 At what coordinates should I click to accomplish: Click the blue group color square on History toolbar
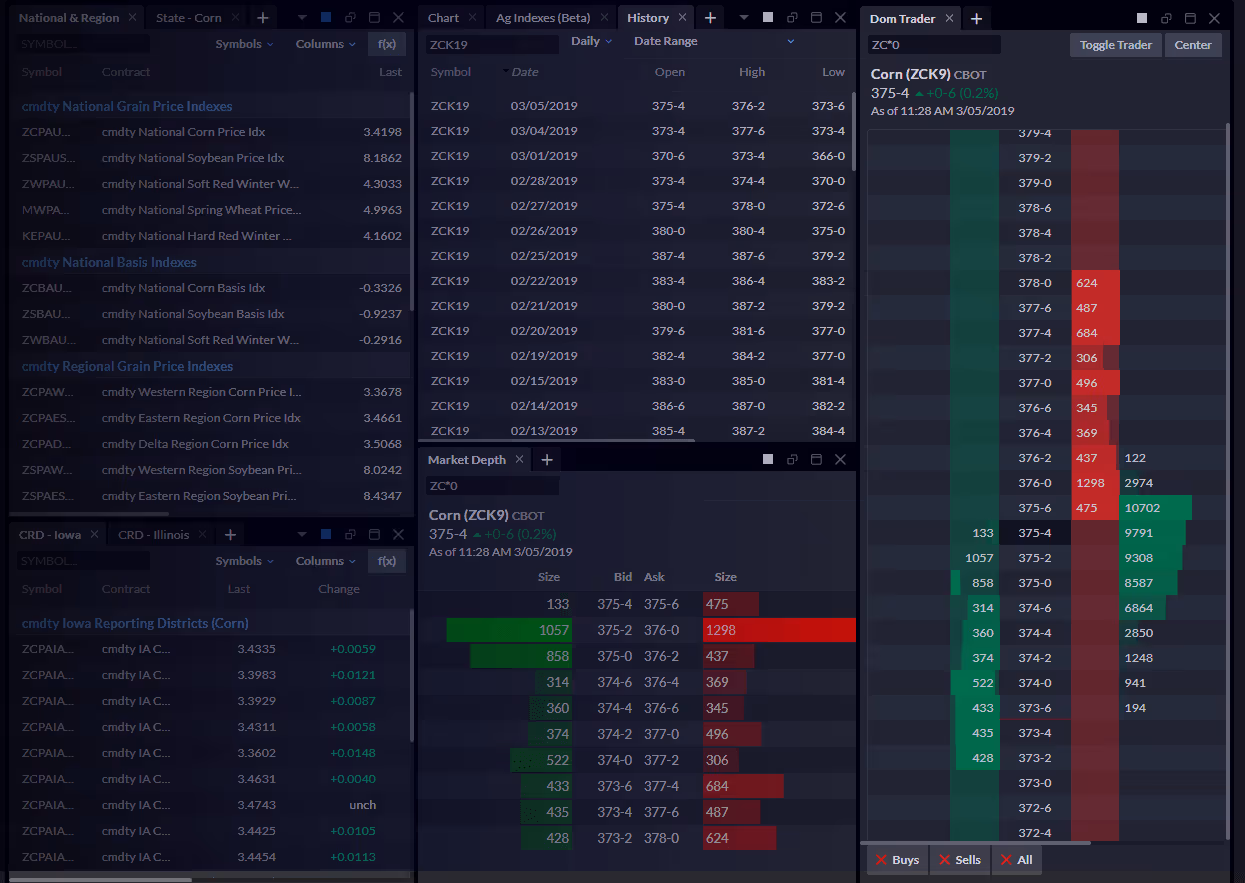(x=766, y=17)
